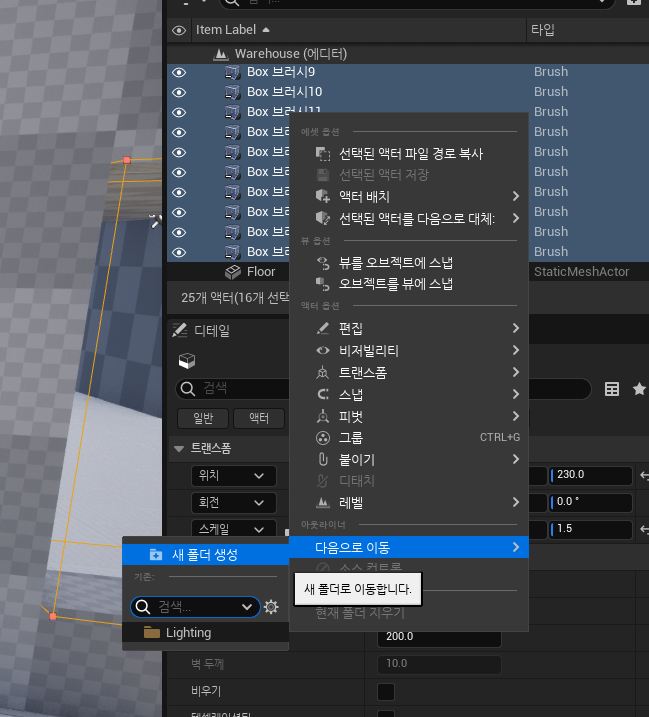The image size is (649, 717).
Task: Click the 200.0 value field
Action: point(439,637)
